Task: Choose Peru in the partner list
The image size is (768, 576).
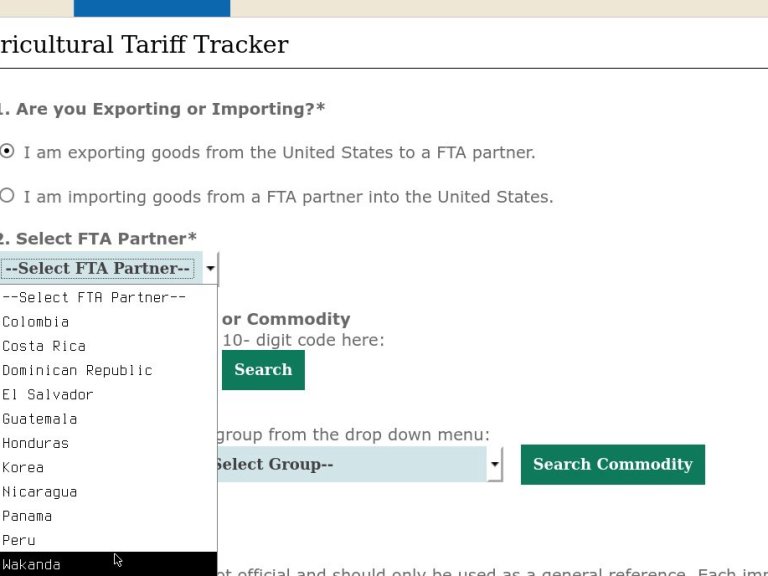Action: (x=19, y=540)
